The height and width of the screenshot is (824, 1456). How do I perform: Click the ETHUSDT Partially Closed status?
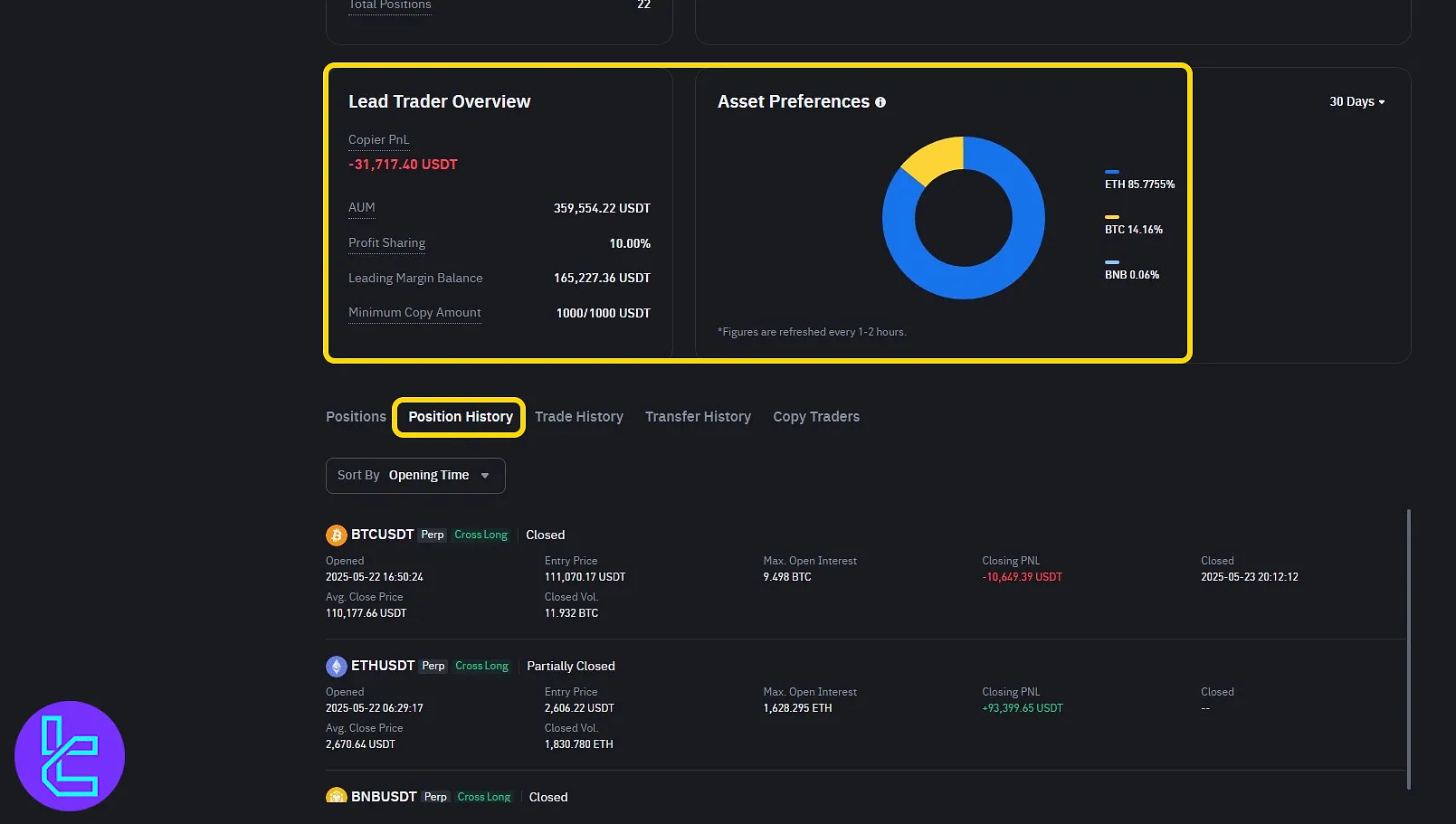[570, 667]
